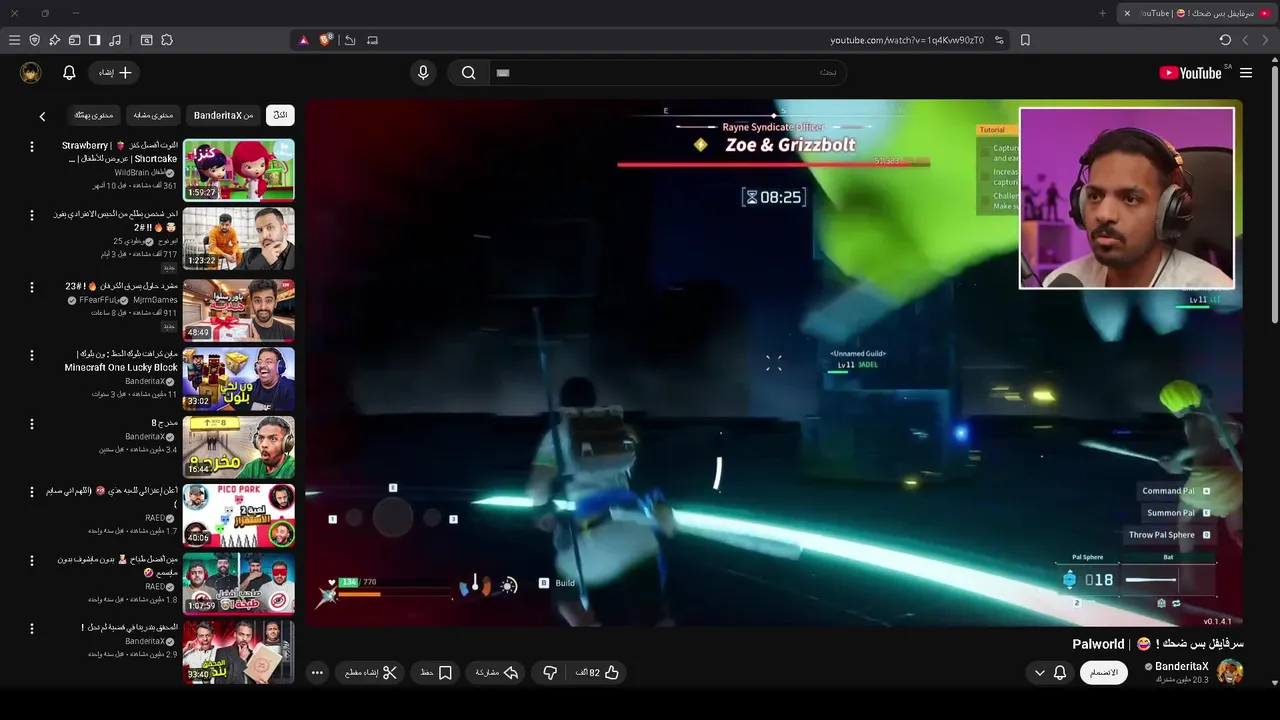Screen dimensions: 1280x720
Task: Share the video (مشاركة)
Action: [x=497, y=673]
